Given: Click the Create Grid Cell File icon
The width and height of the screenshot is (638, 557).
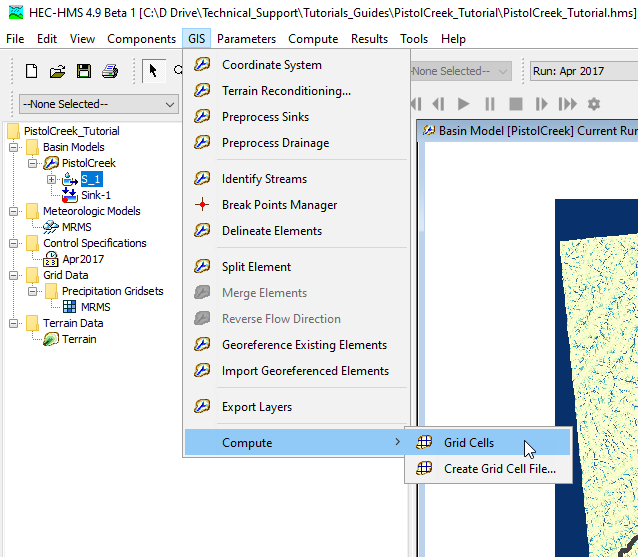Looking at the screenshot, I should (424, 469).
